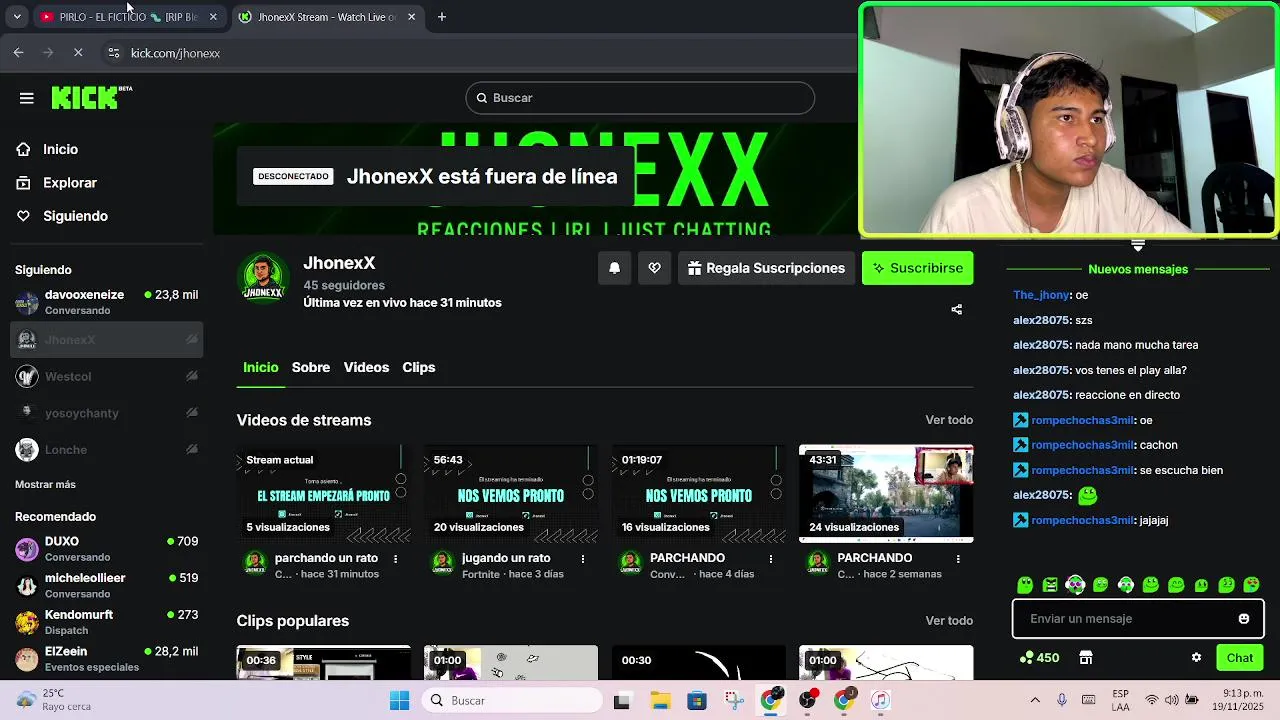Click the microphone tray icon
This screenshot has height=720, width=1280.
point(1062,700)
